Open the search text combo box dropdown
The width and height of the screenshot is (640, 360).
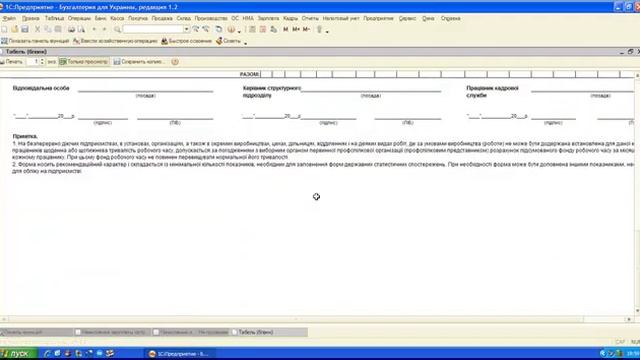pyautogui.click(x=186, y=29)
